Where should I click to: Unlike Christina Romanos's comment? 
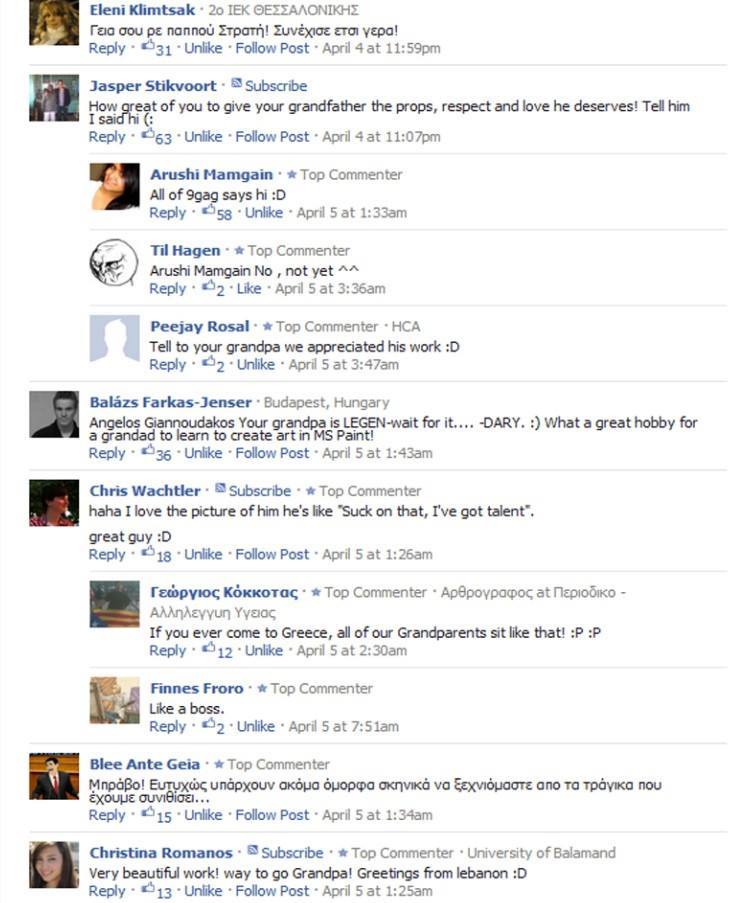coord(203,891)
